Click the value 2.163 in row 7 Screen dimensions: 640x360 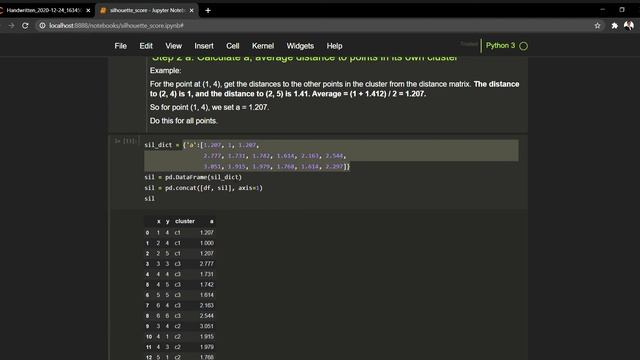pos(207,305)
